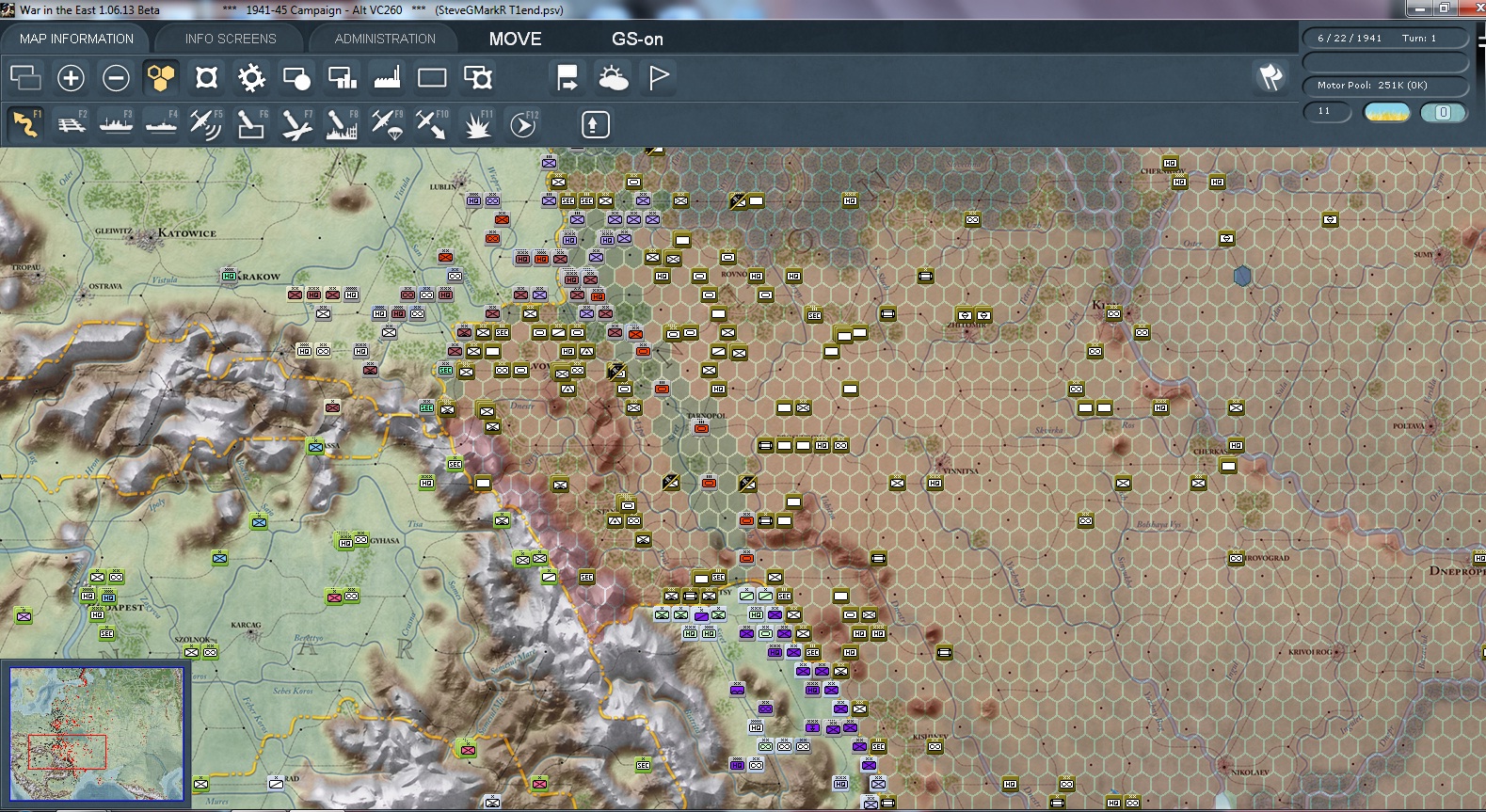Image resolution: width=1486 pixels, height=812 pixels.
Task: Show weather using the sun-cloud icon
Action: click(x=613, y=77)
